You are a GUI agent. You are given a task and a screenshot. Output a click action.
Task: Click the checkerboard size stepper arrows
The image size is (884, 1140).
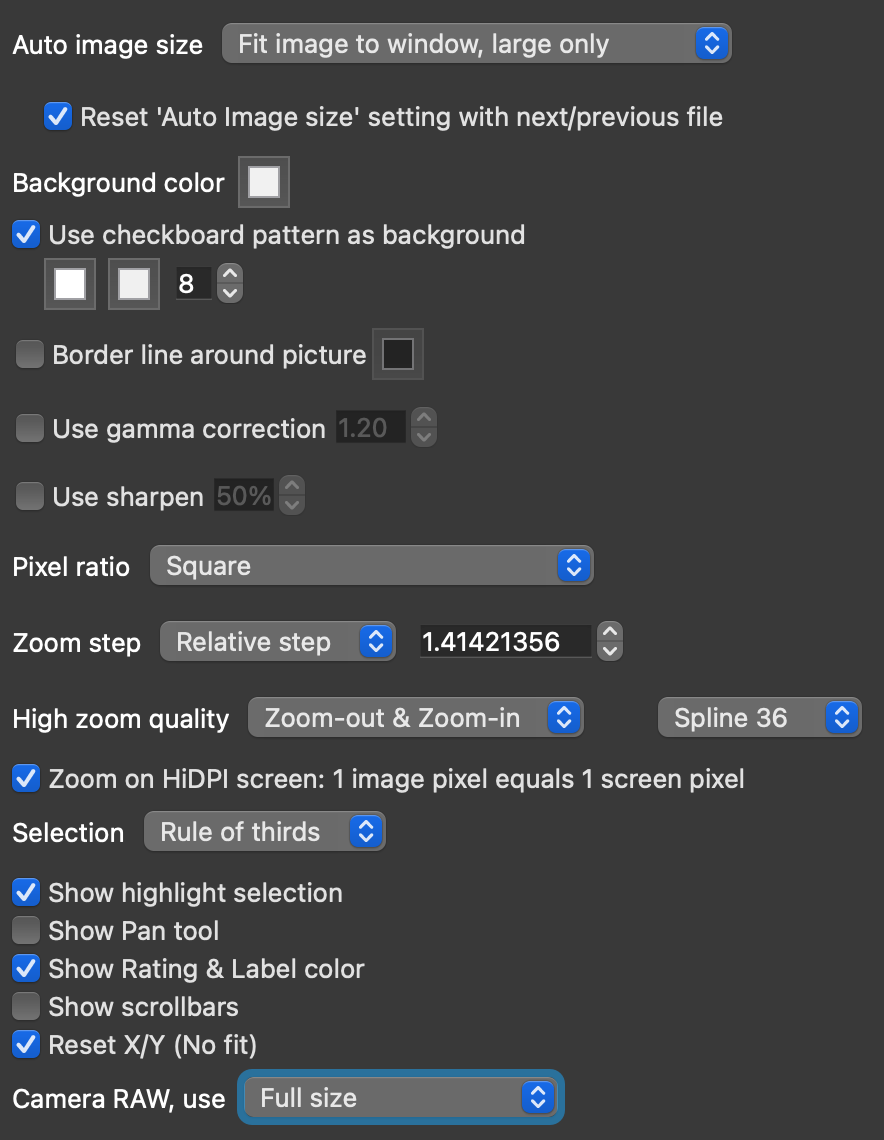(230, 284)
